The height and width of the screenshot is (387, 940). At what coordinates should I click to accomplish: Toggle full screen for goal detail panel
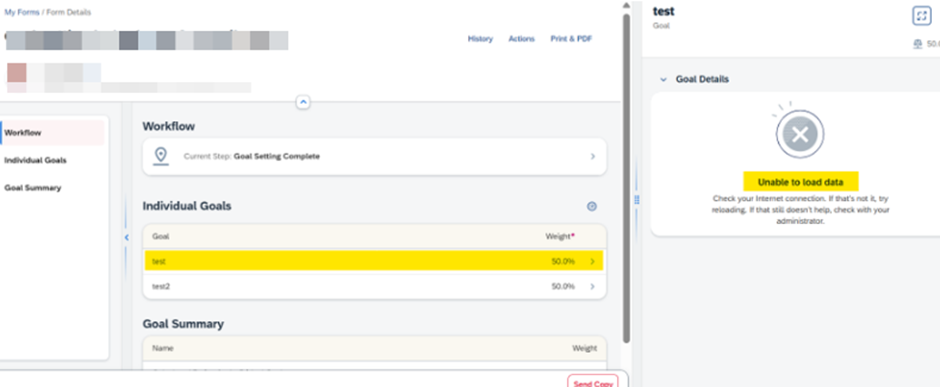pyautogui.click(x=921, y=16)
